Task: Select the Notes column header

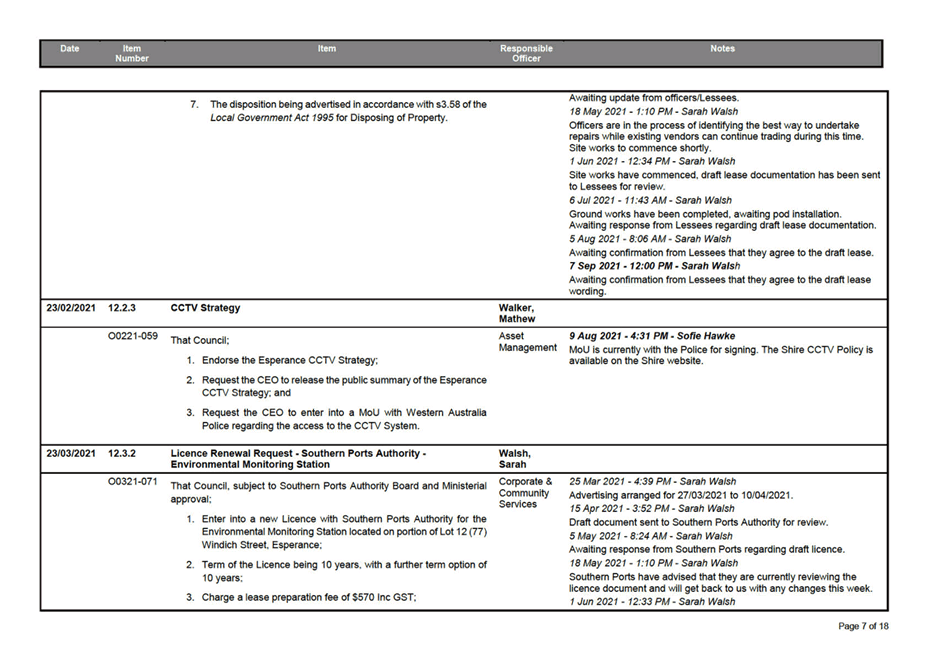Action: (722, 48)
